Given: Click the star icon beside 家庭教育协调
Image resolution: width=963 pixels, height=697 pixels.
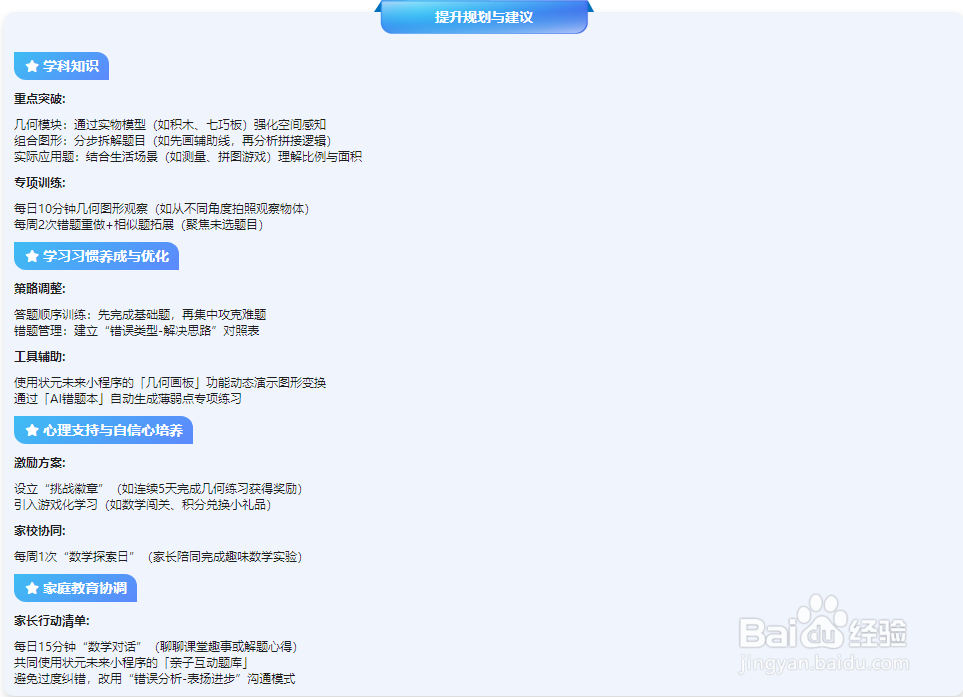Looking at the screenshot, I should (x=32, y=588).
